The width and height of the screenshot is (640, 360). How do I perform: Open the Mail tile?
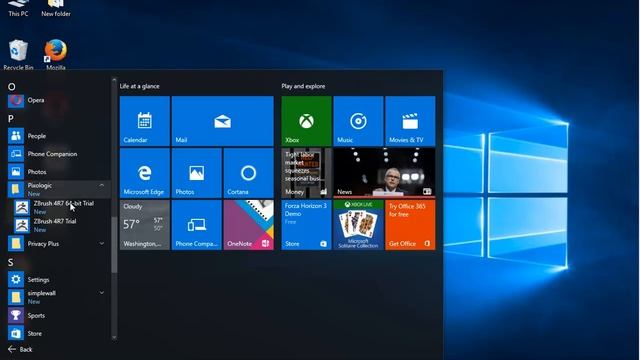pos(222,121)
